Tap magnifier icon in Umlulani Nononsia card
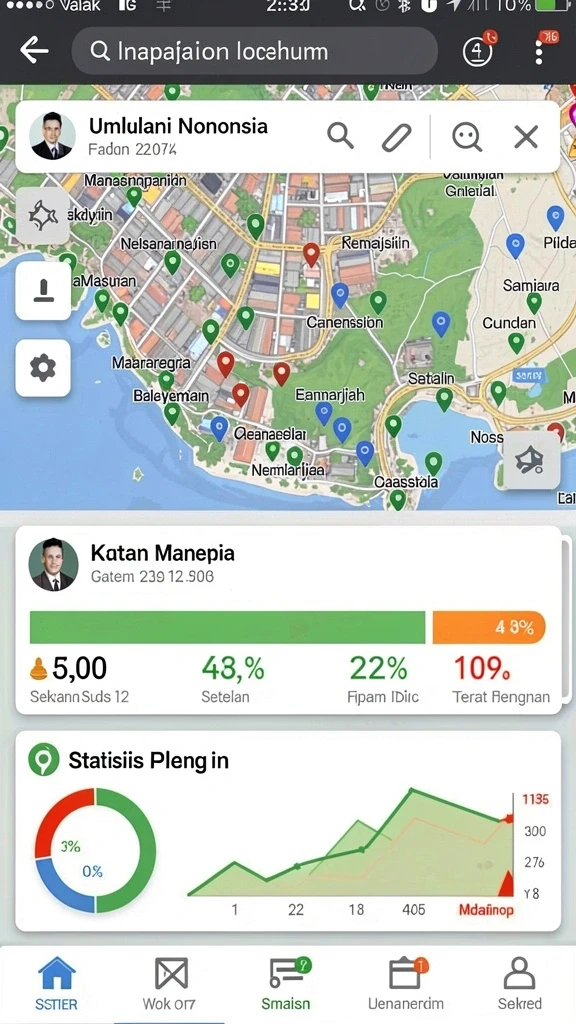The image size is (576, 1024). pos(340,136)
